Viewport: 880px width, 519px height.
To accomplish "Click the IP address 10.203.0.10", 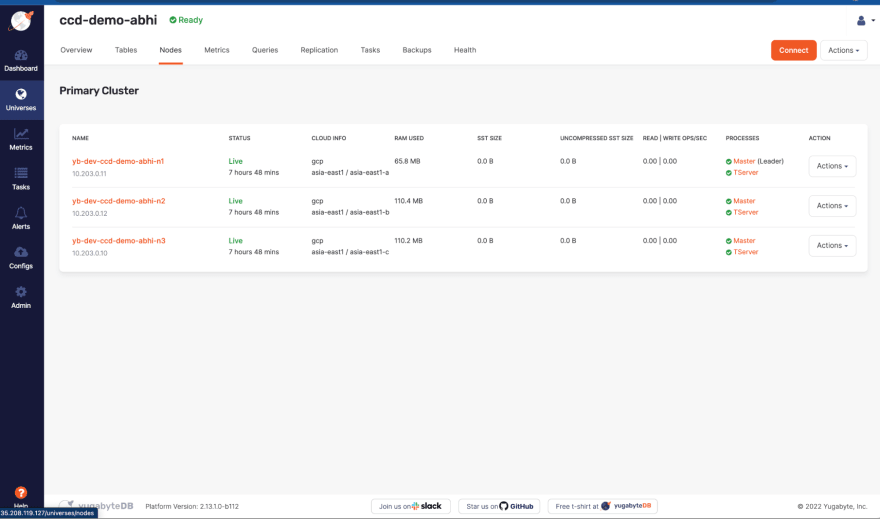I will coord(90,254).
